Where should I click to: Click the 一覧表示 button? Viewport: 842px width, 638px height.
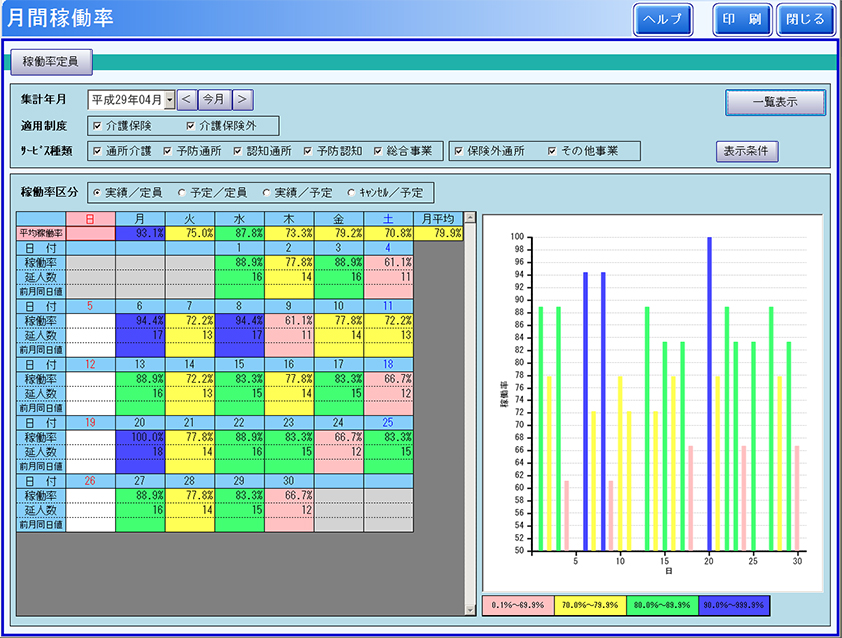tap(775, 102)
